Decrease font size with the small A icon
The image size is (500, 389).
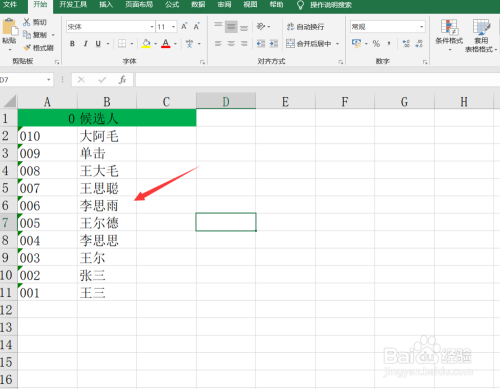point(196,26)
